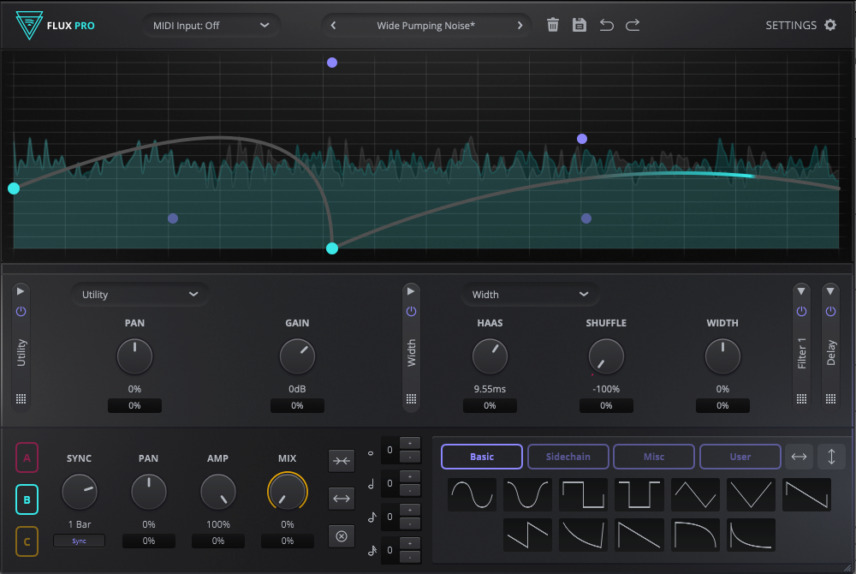The width and height of the screenshot is (856, 574).
Task: Toggle the Filter 1 power button
Action: click(801, 311)
